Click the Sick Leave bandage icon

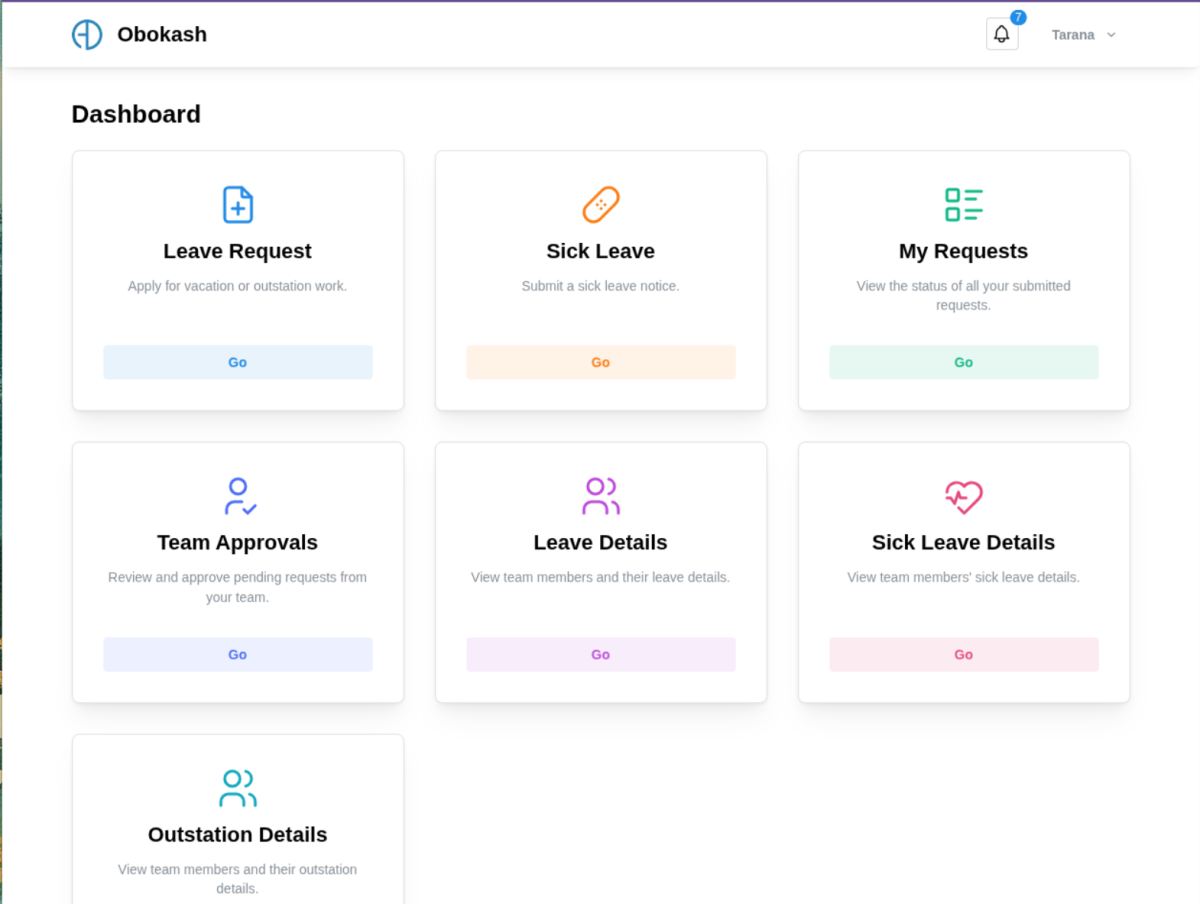[601, 205]
